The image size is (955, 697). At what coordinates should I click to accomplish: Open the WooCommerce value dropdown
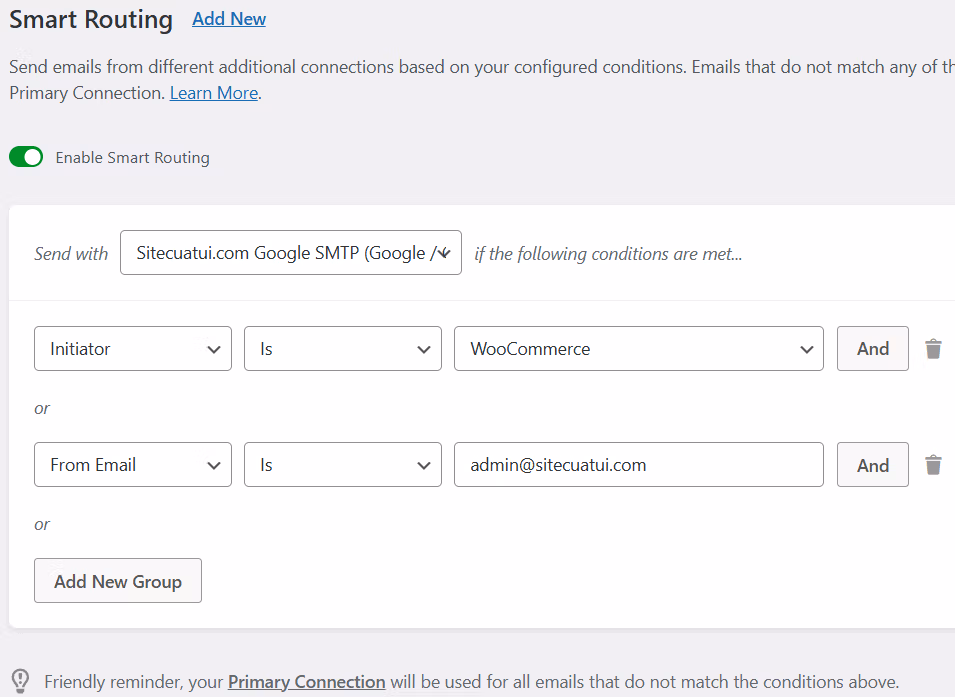coord(639,349)
